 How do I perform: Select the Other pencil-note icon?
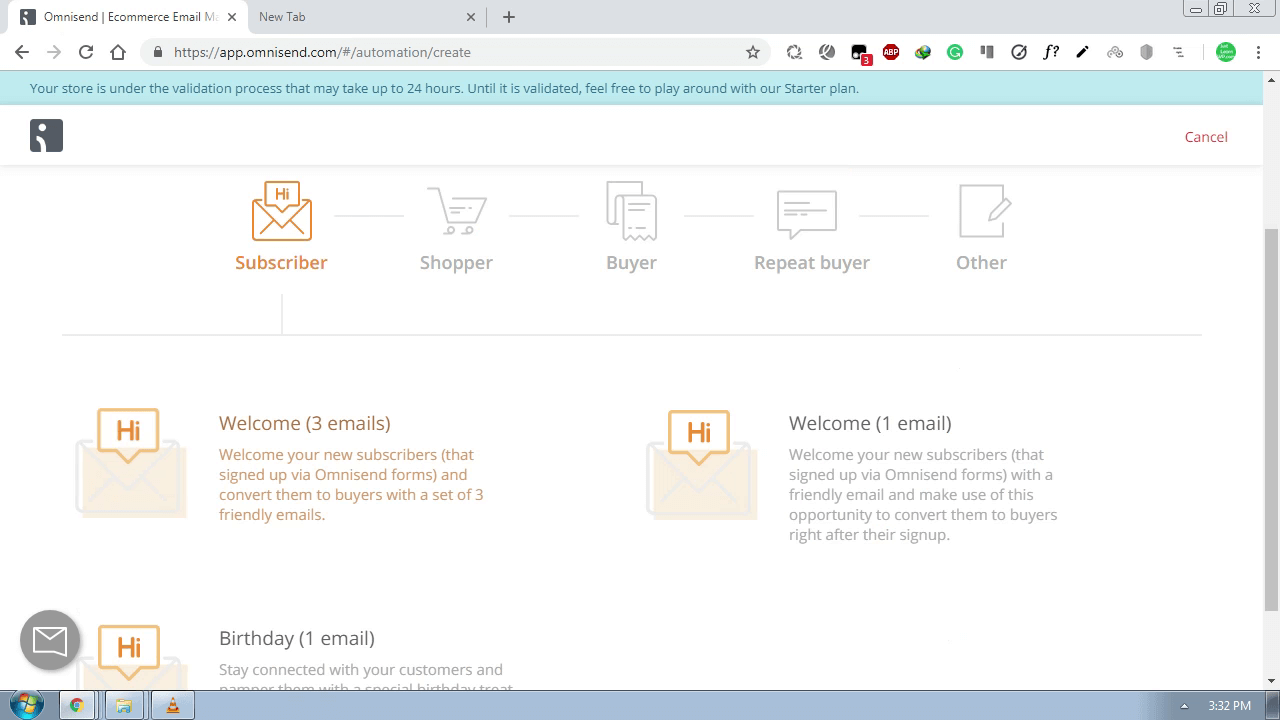tap(984, 211)
